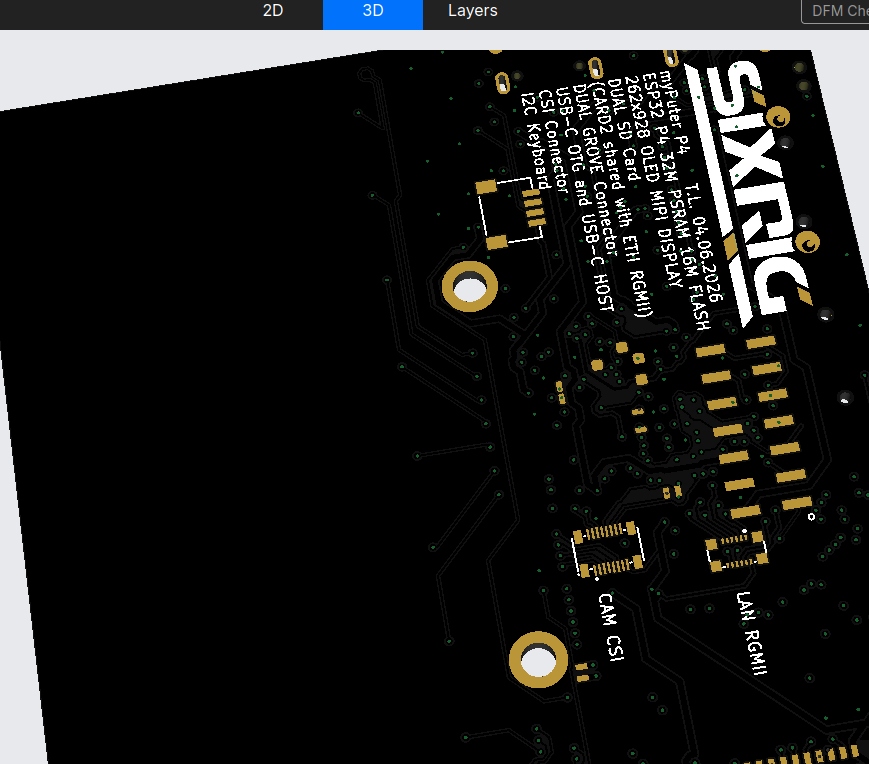The image size is (869, 764).
Task: Click the upper gold mounting hole
Action: click(469, 286)
